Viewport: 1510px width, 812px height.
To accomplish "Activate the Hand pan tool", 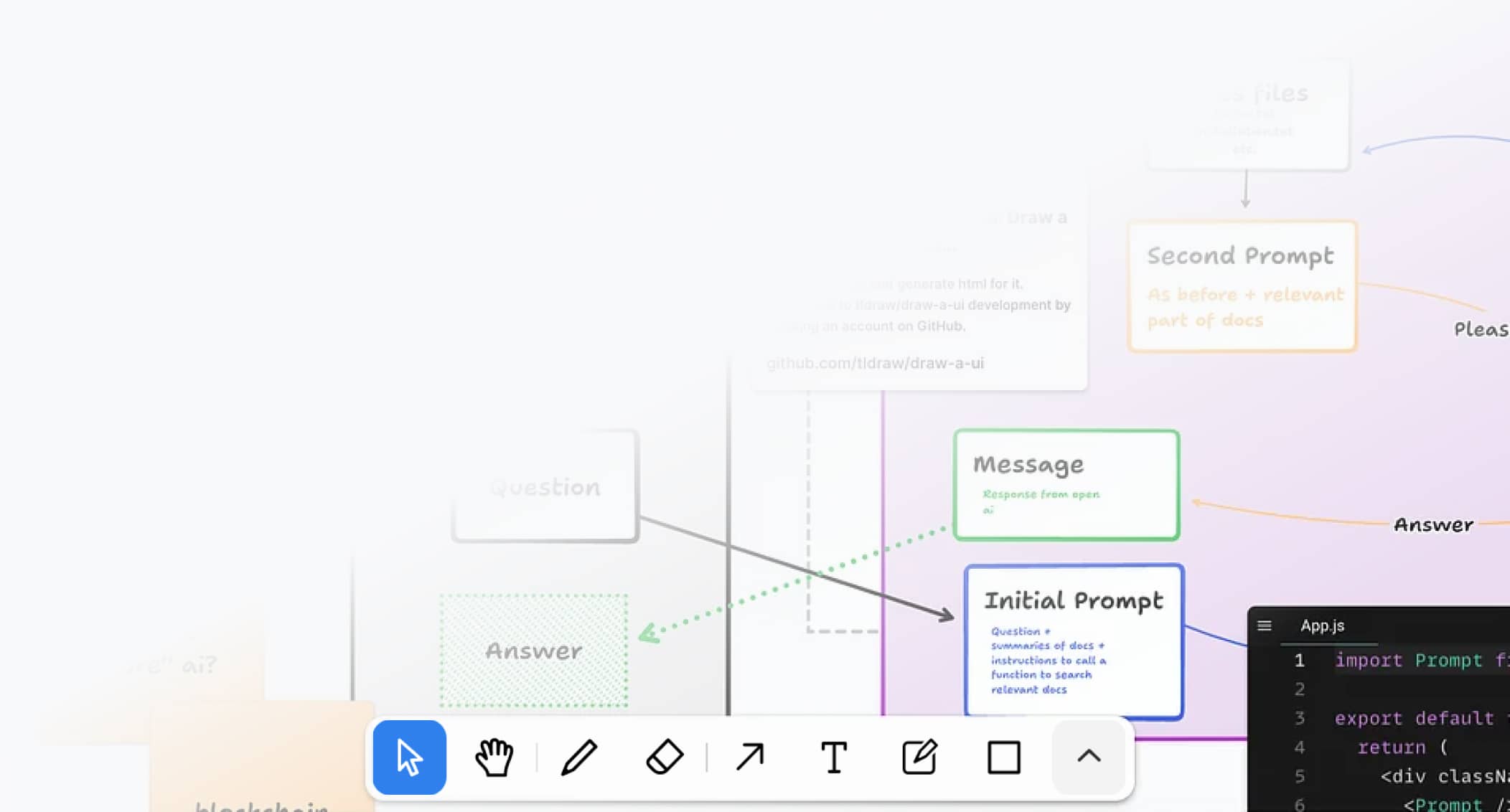I will (x=494, y=757).
